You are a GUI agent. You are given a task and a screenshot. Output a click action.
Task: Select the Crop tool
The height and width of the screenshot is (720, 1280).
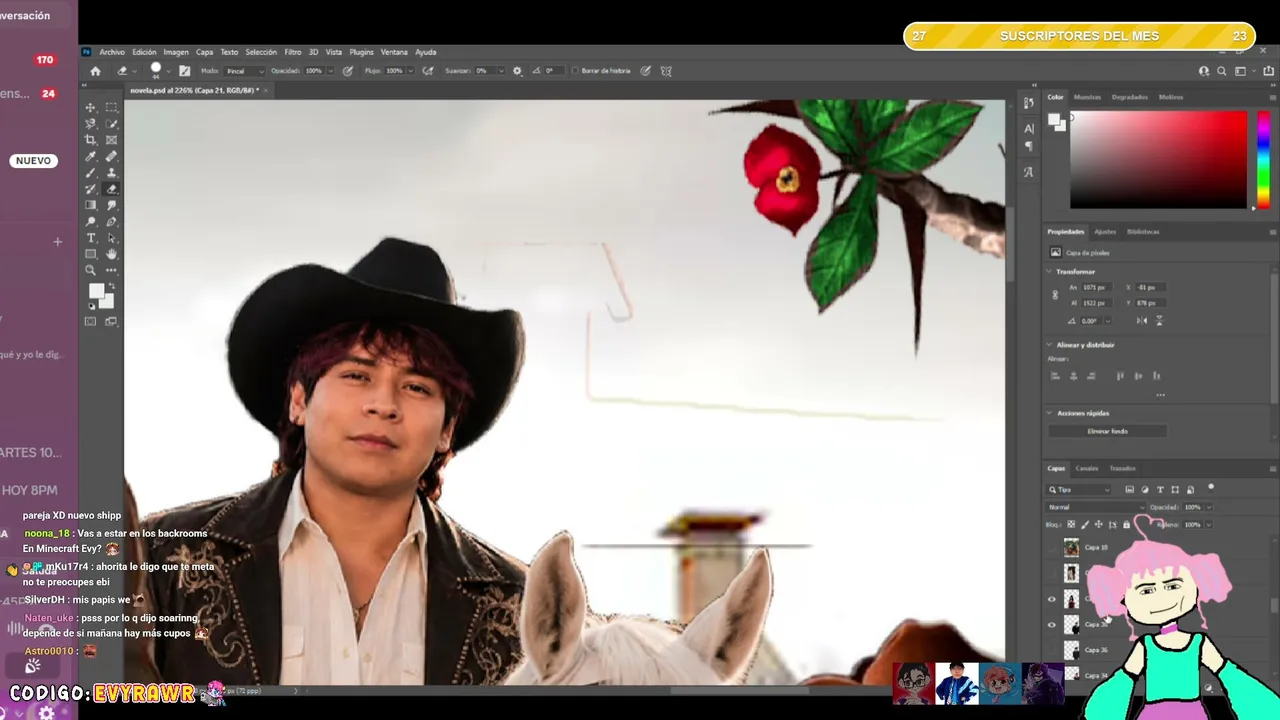point(91,140)
